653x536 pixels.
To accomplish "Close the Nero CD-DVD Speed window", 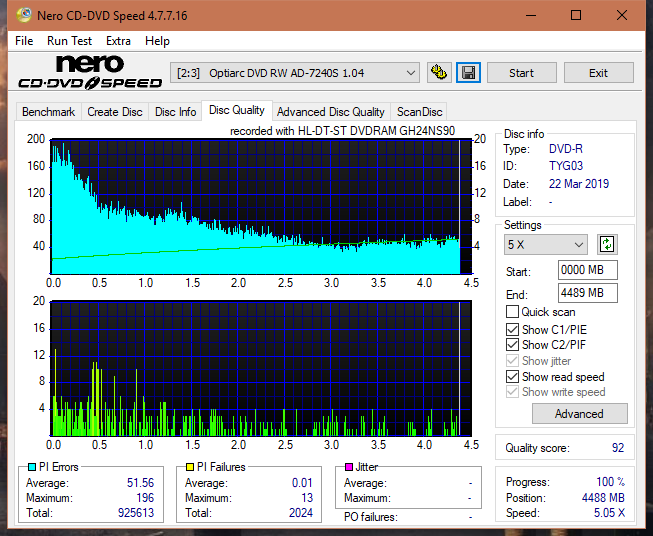I will click(622, 15).
